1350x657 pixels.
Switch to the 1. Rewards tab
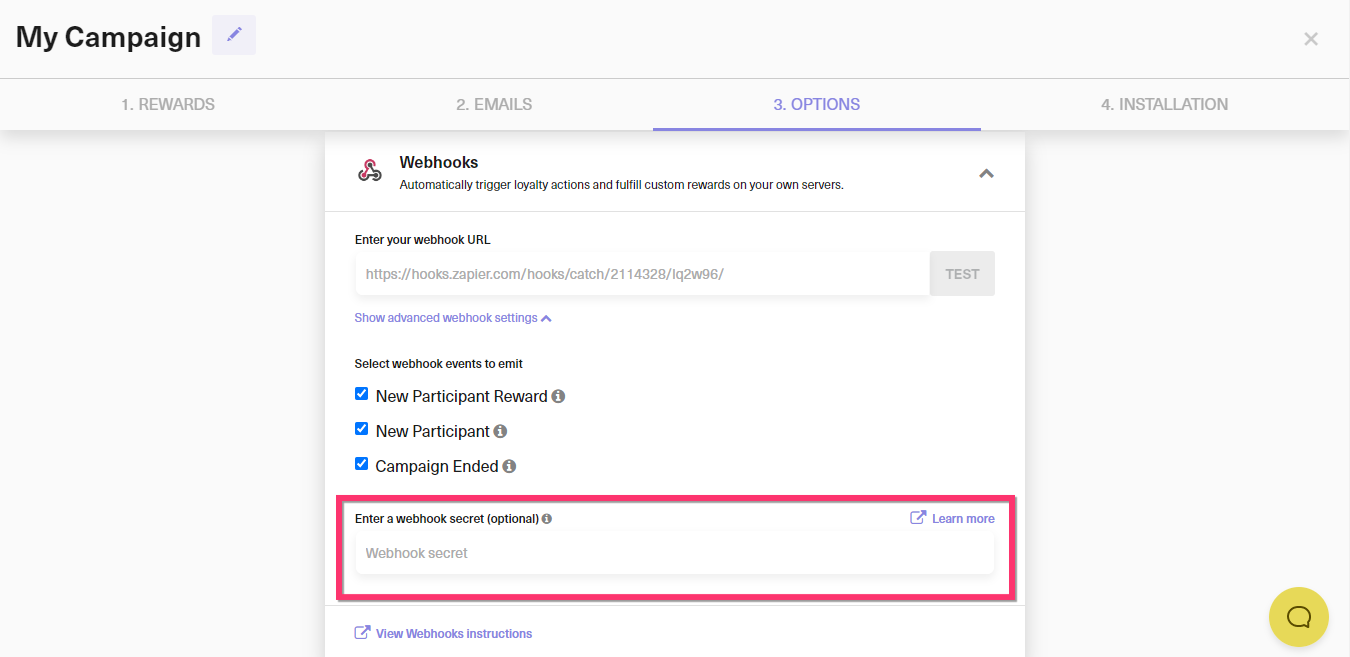[168, 104]
